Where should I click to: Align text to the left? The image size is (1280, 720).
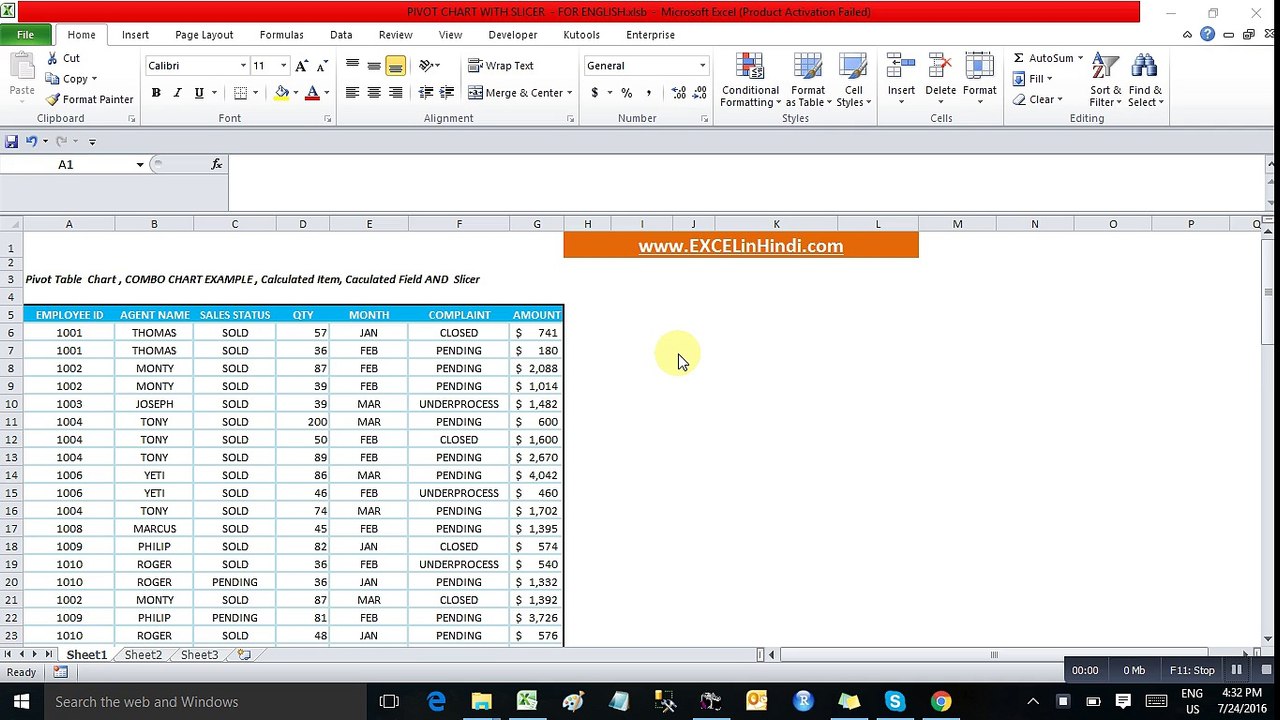[352, 93]
